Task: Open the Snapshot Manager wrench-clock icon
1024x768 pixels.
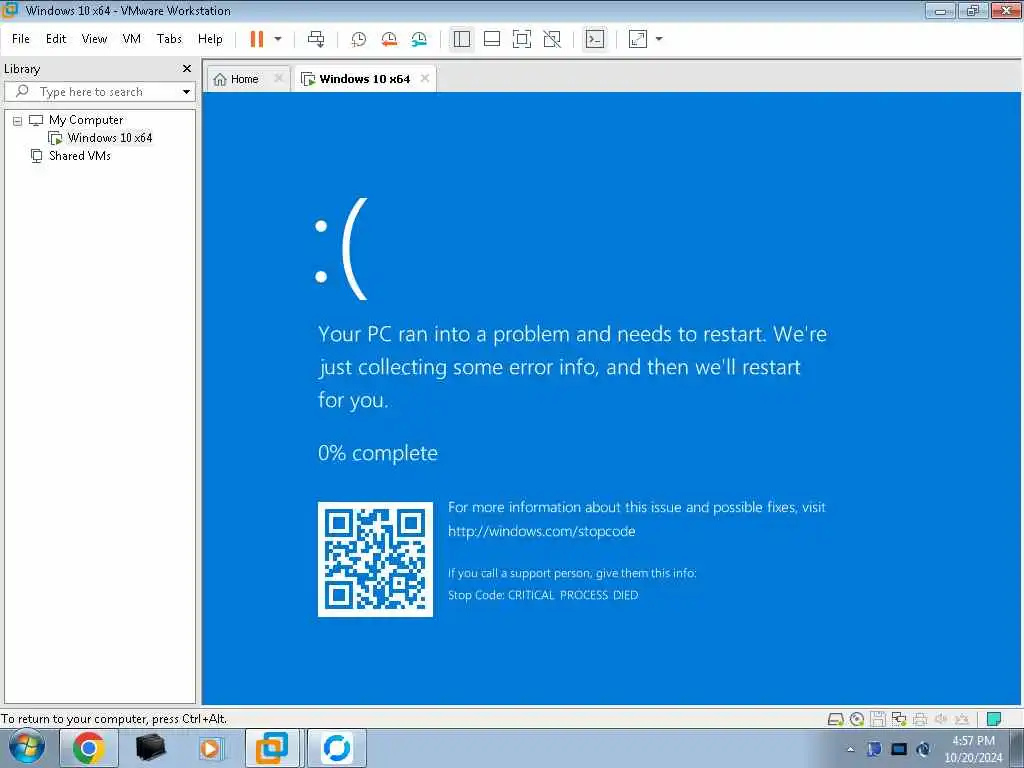Action: click(419, 39)
